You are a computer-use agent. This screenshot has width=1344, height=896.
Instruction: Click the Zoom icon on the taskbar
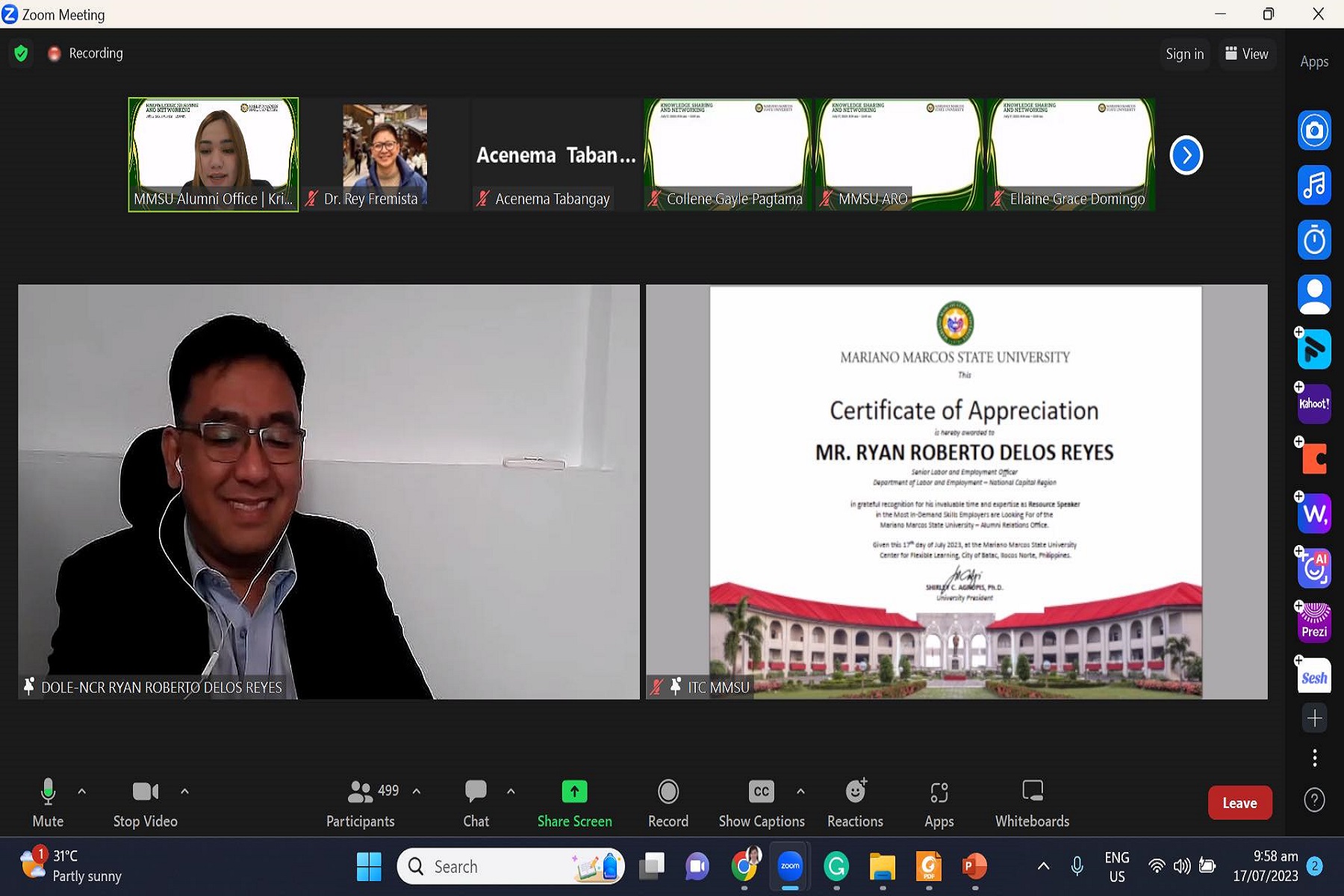790,866
